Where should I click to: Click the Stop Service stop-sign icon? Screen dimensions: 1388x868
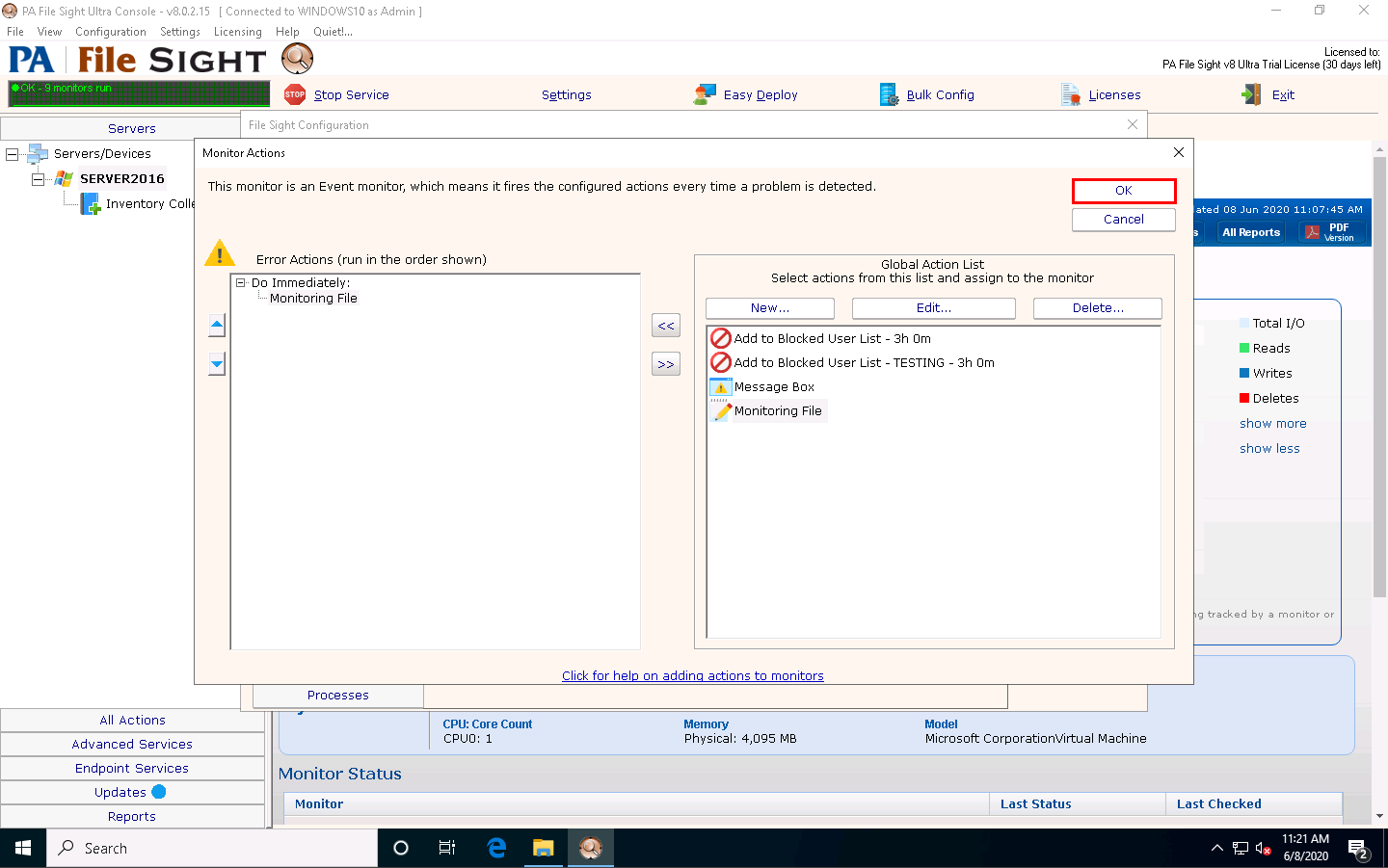coord(295,94)
